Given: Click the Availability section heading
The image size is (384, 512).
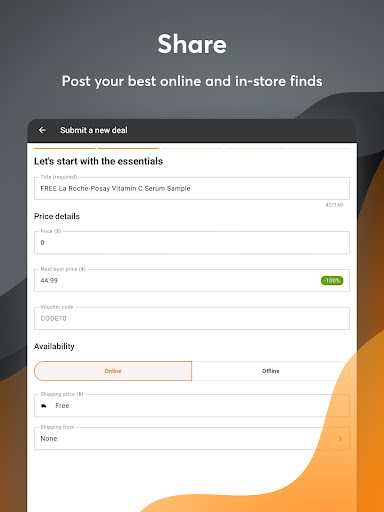Looking at the screenshot, I should pyautogui.click(x=54, y=346).
